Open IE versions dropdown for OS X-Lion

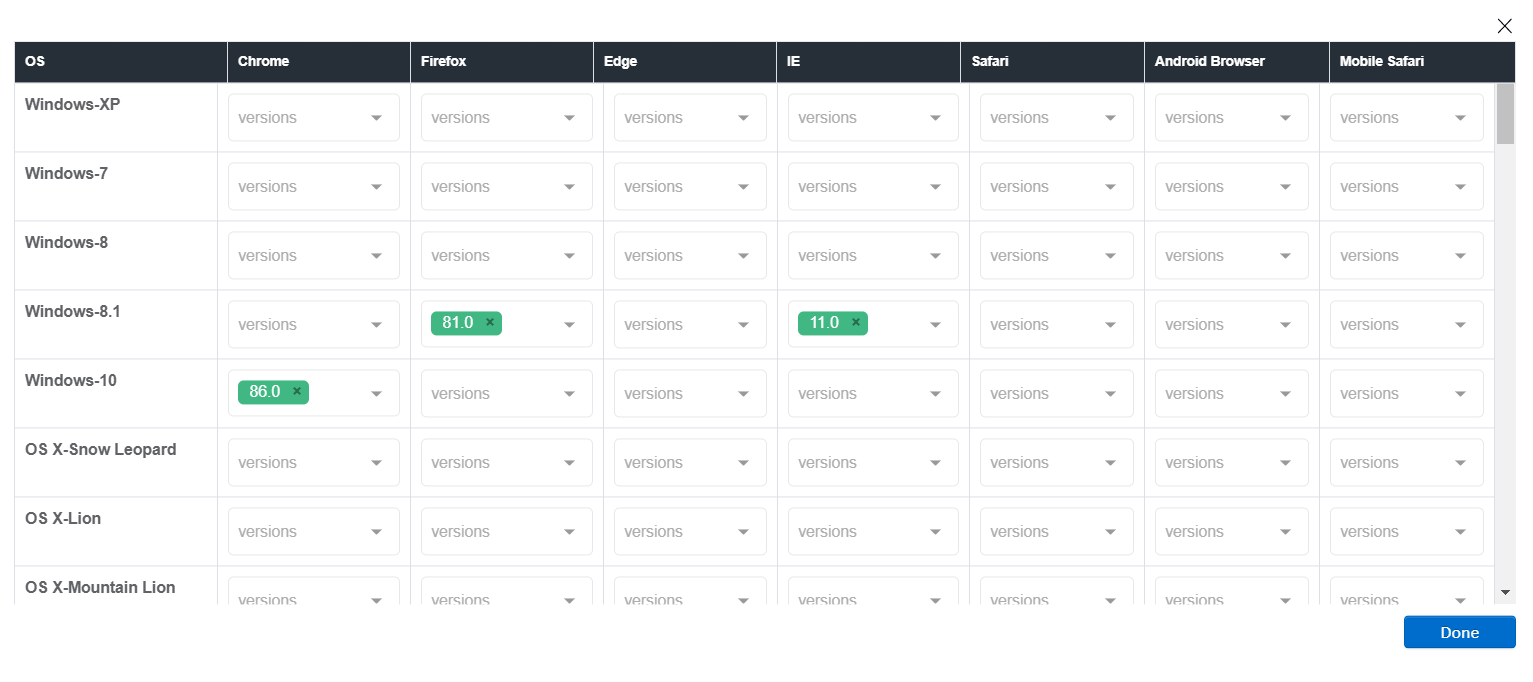tap(873, 532)
